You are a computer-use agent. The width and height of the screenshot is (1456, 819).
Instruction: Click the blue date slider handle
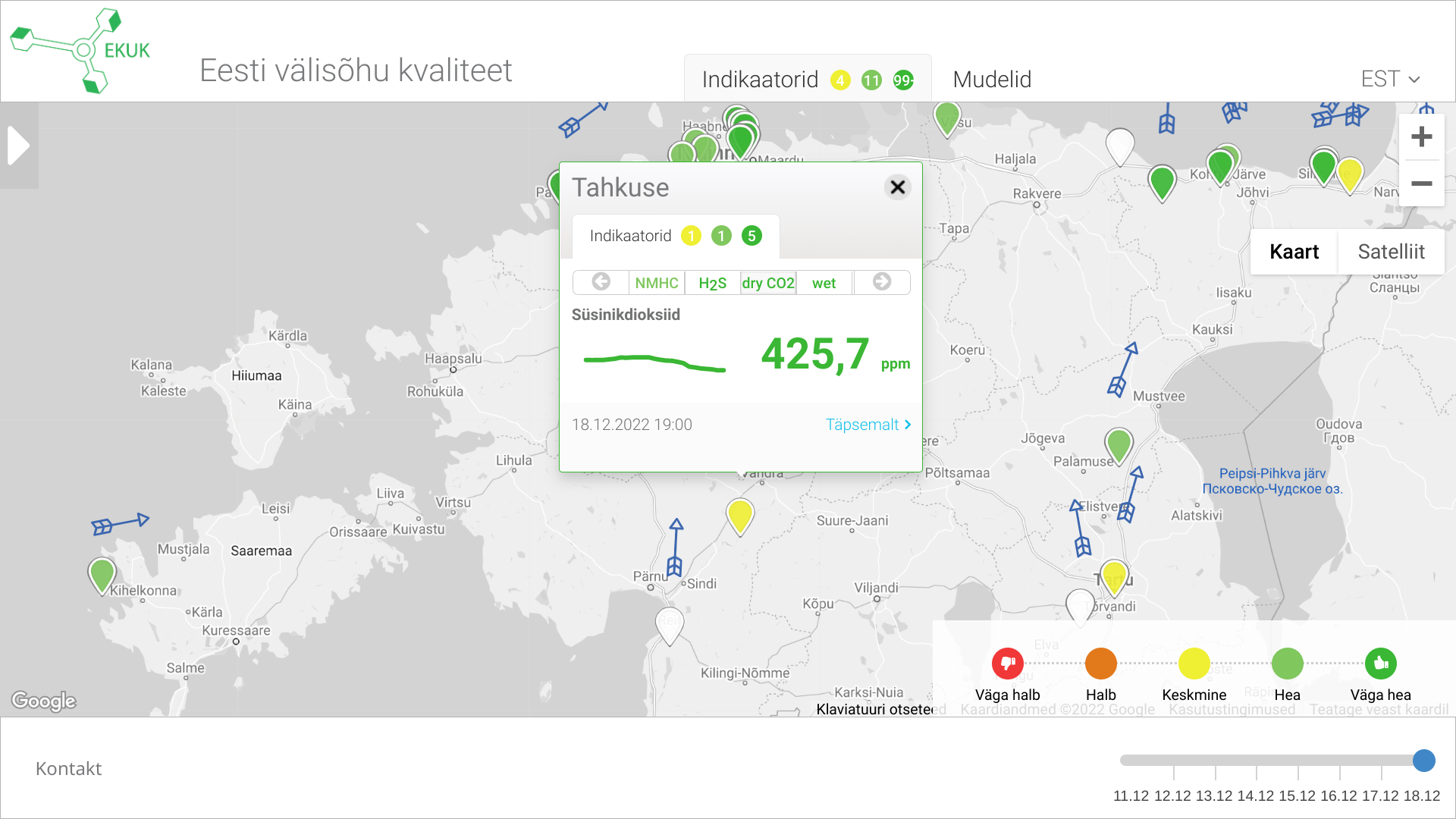pyautogui.click(x=1423, y=760)
